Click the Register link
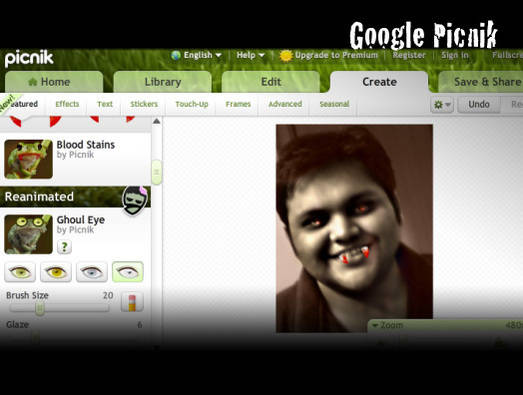Screen dimensions: 523x395 409,55
